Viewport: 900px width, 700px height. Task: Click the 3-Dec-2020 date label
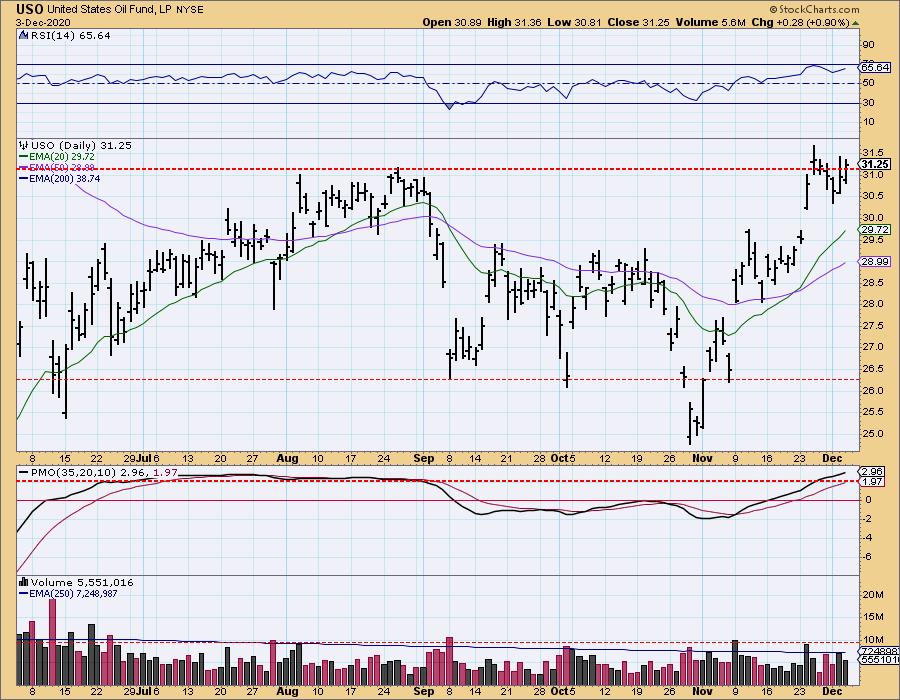point(44,22)
